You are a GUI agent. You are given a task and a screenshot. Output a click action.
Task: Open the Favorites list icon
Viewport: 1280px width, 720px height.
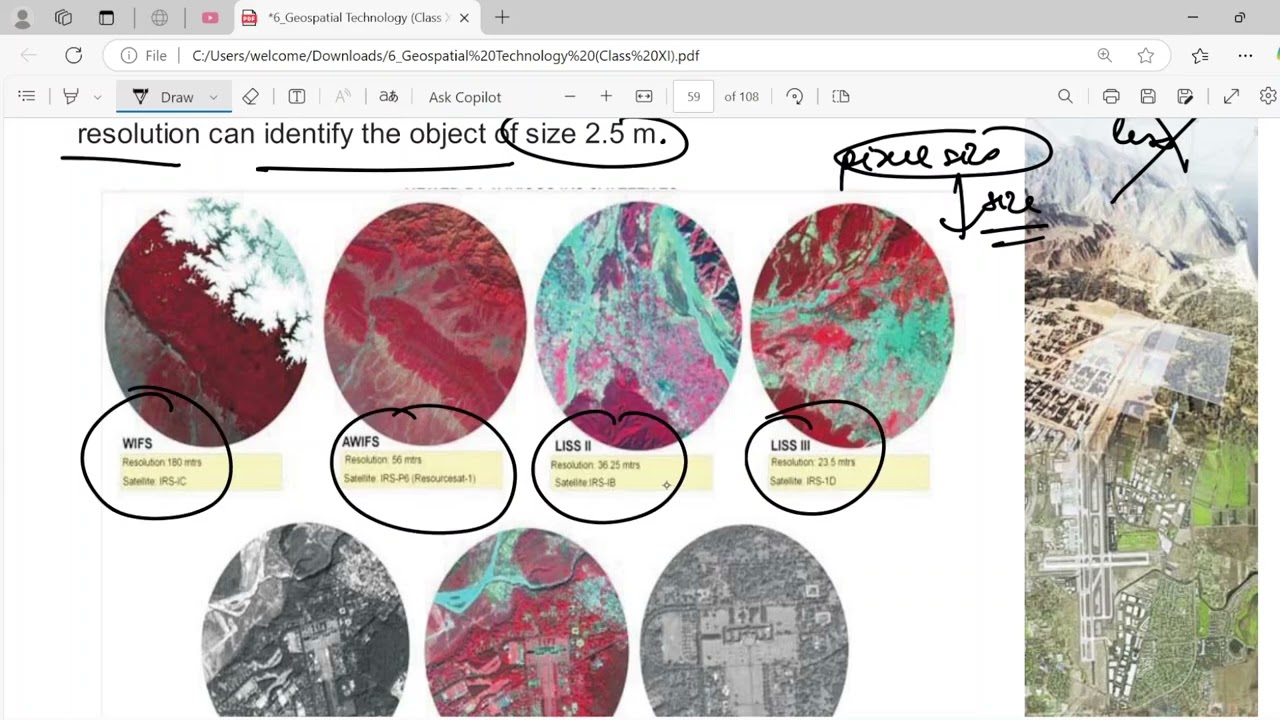click(x=1200, y=56)
